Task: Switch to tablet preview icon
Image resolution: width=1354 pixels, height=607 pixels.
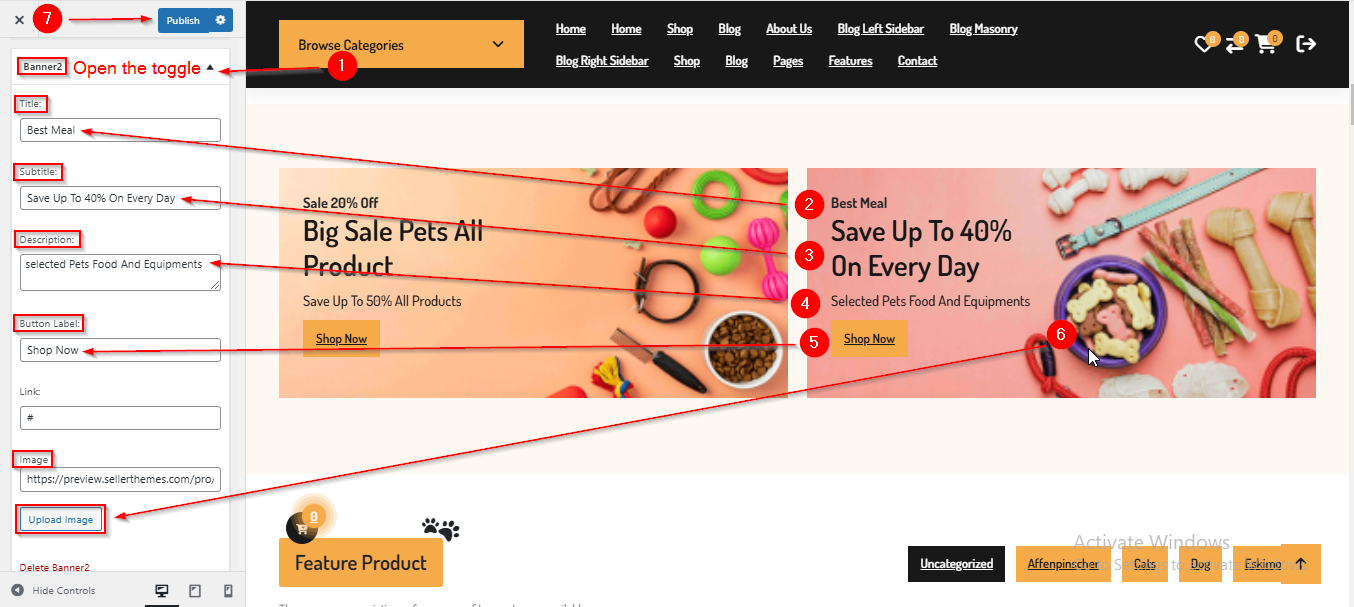Action: coord(195,591)
